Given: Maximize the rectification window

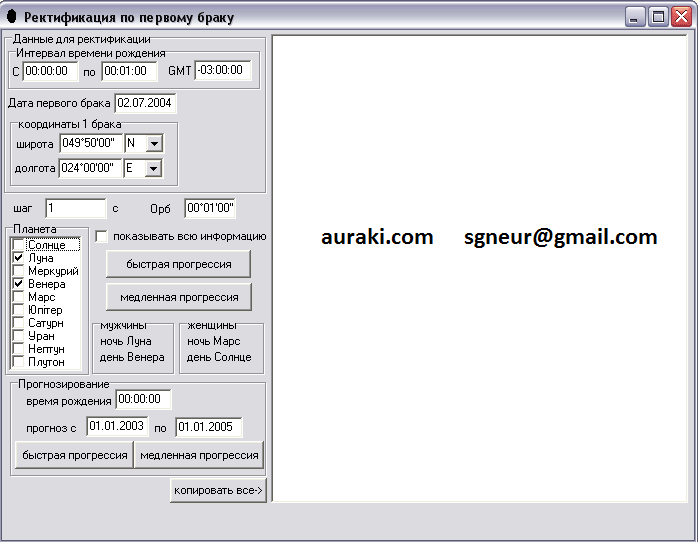Looking at the screenshot, I should click(658, 17).
